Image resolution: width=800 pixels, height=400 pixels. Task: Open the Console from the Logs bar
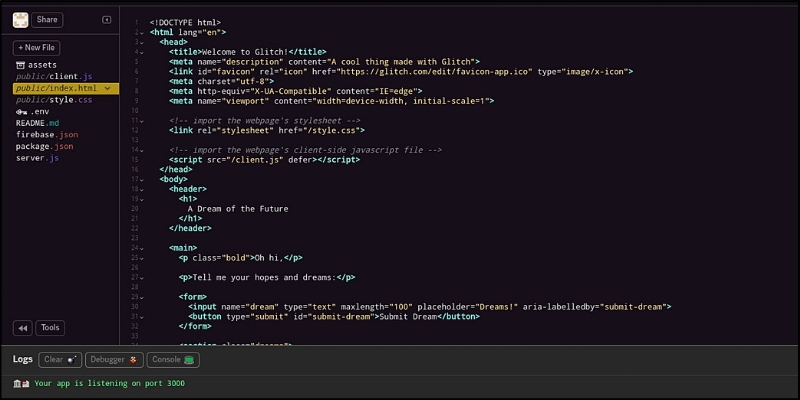173,360
